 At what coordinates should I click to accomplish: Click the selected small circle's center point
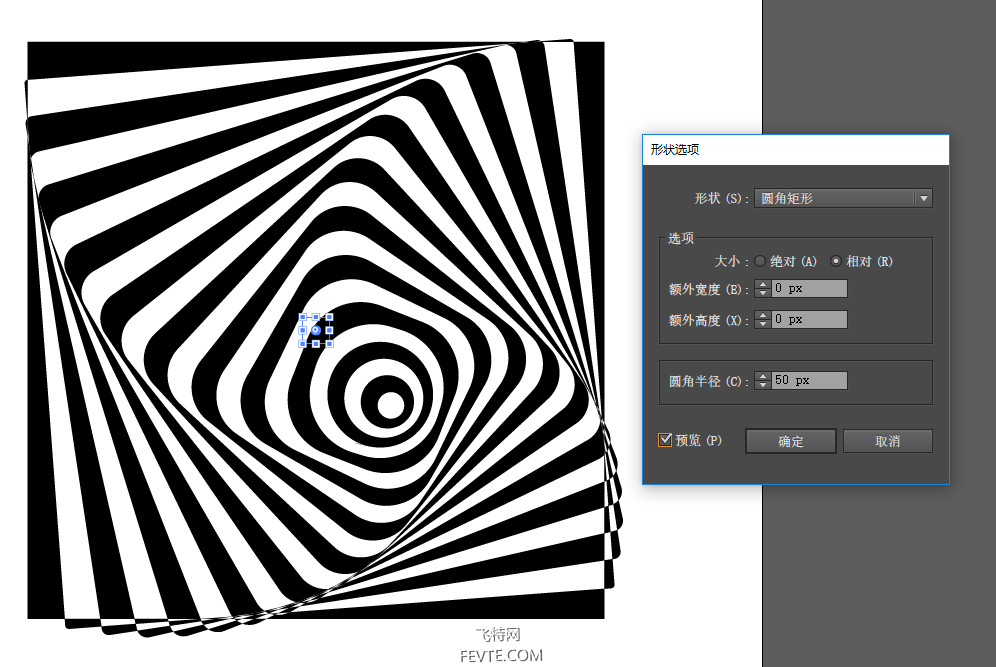point(316,330)
